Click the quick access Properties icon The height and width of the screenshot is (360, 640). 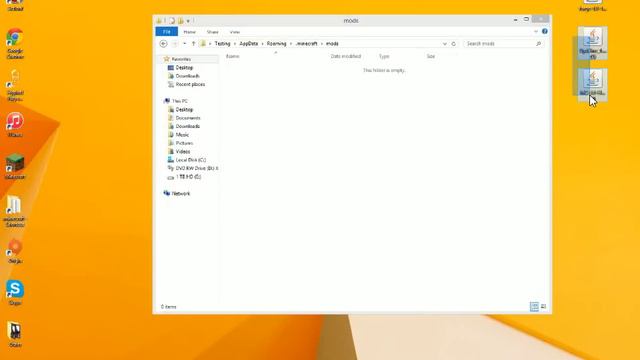[172, 20]
